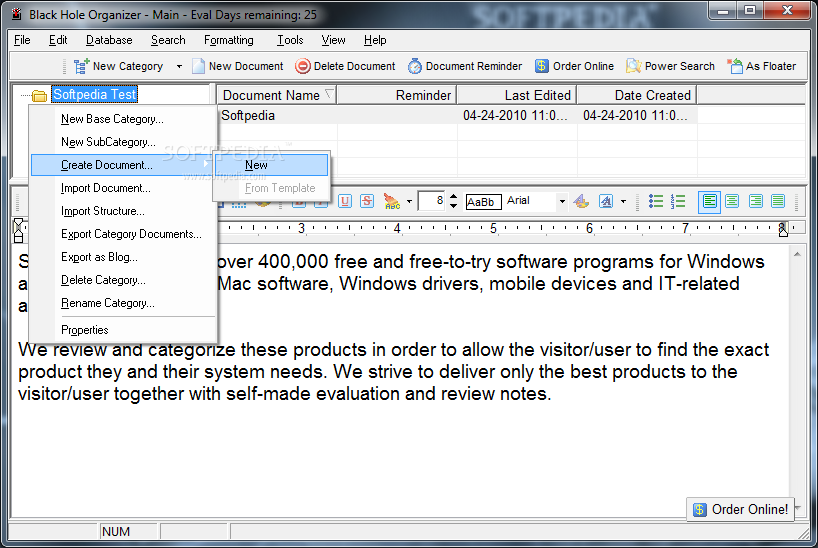Click the New Category toolbar icon
The width and height of the screenshot is (818, 548).
(x=81, y=66)
